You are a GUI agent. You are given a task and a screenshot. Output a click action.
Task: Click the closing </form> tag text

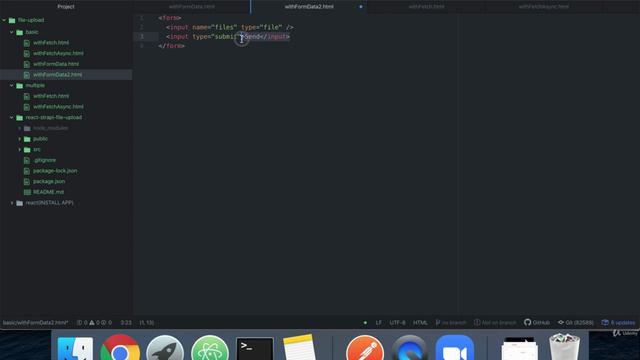(x=172, y=46)
